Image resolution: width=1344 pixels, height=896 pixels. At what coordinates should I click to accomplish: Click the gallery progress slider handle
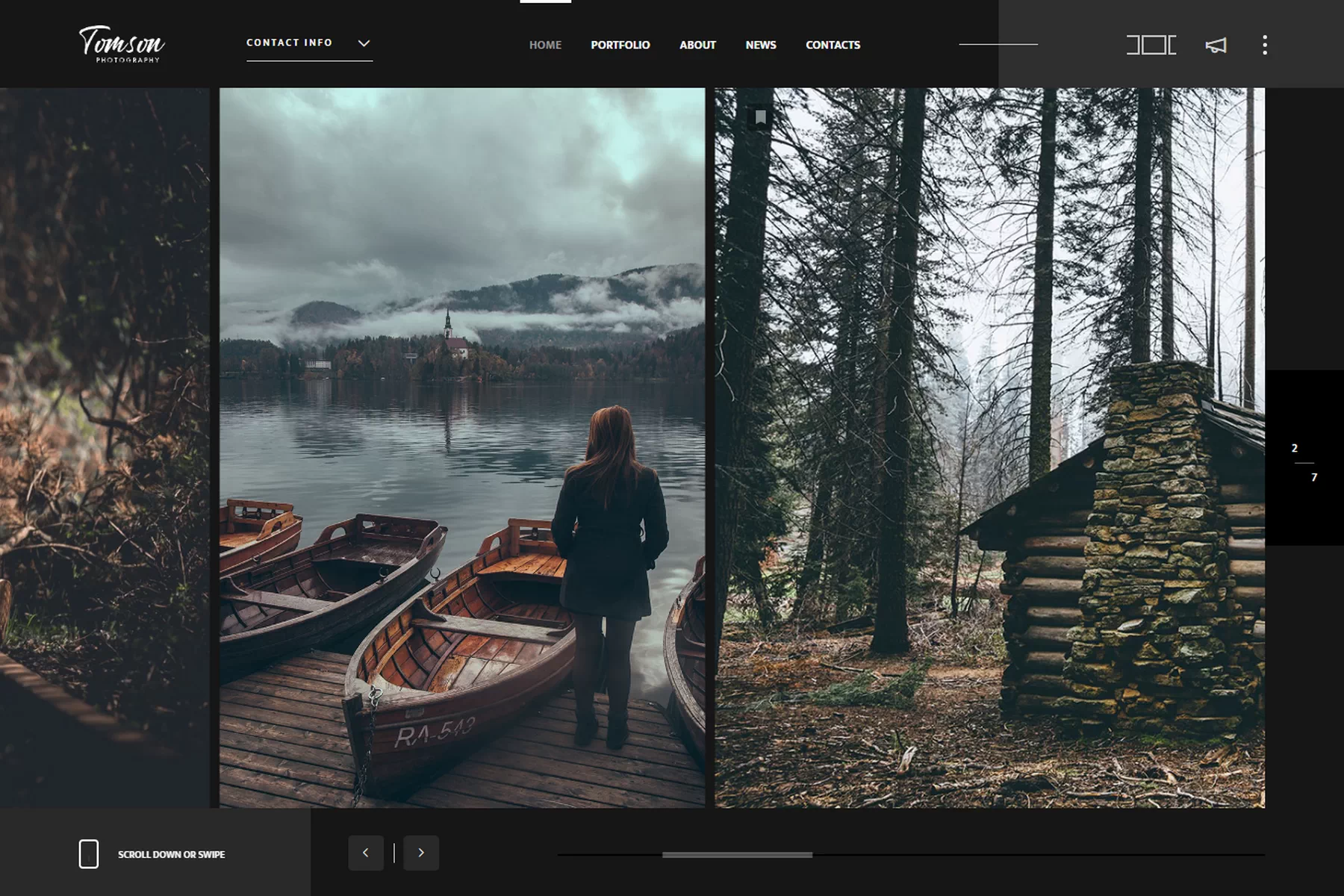[x=737, y=855]
